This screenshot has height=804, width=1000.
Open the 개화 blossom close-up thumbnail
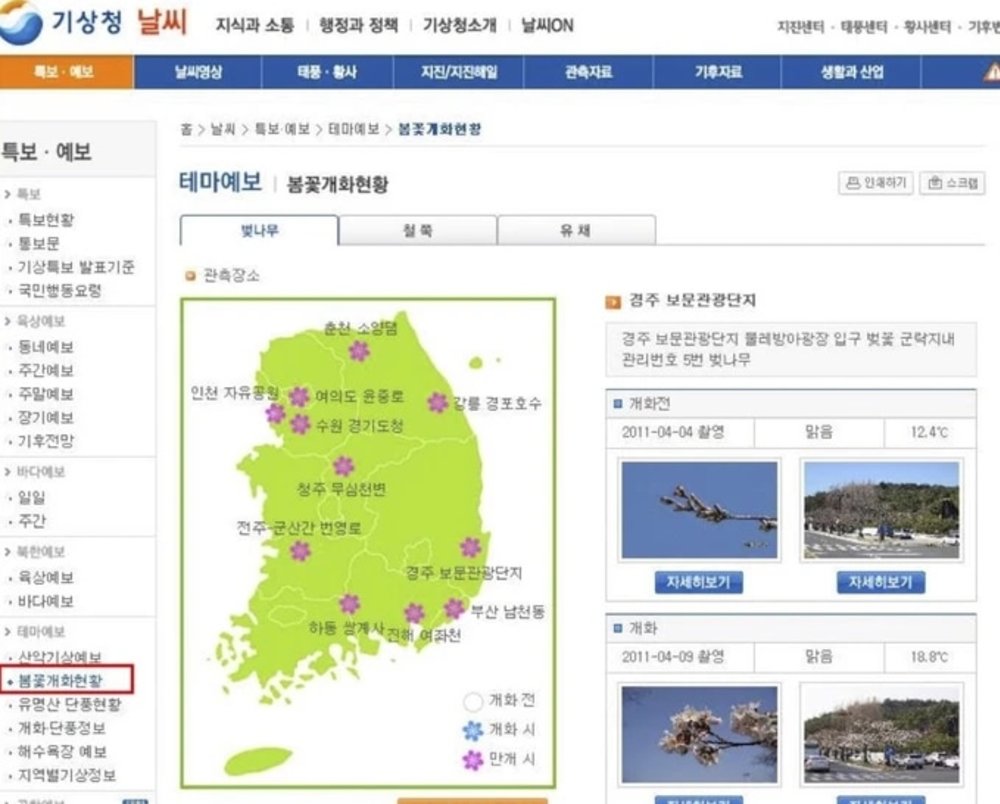point(698,732)
